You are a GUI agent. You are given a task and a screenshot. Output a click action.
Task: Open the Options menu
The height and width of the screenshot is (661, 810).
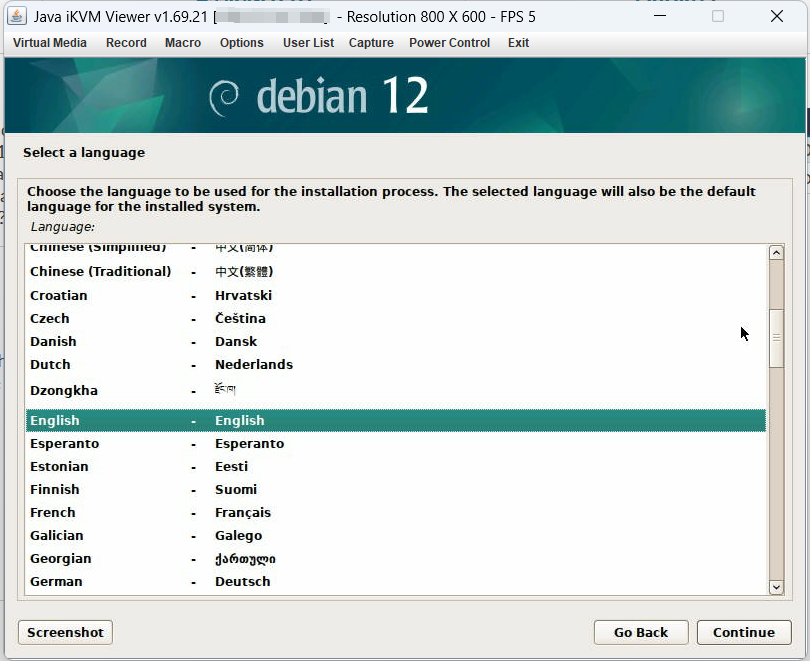[242, 43]
